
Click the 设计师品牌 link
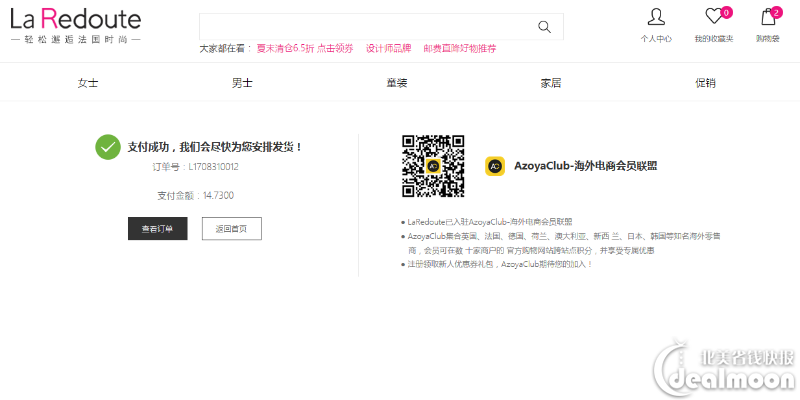[x=388, y=48]
